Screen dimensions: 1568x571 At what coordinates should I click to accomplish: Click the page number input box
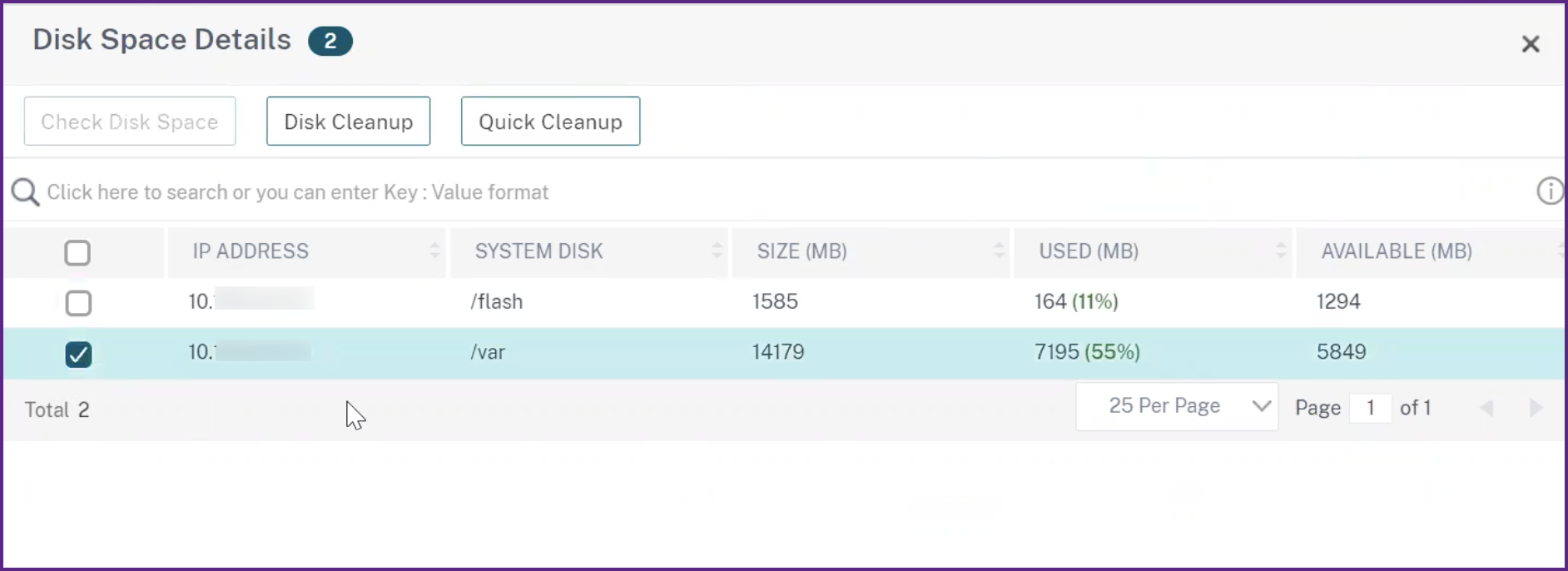[1370, 408]
